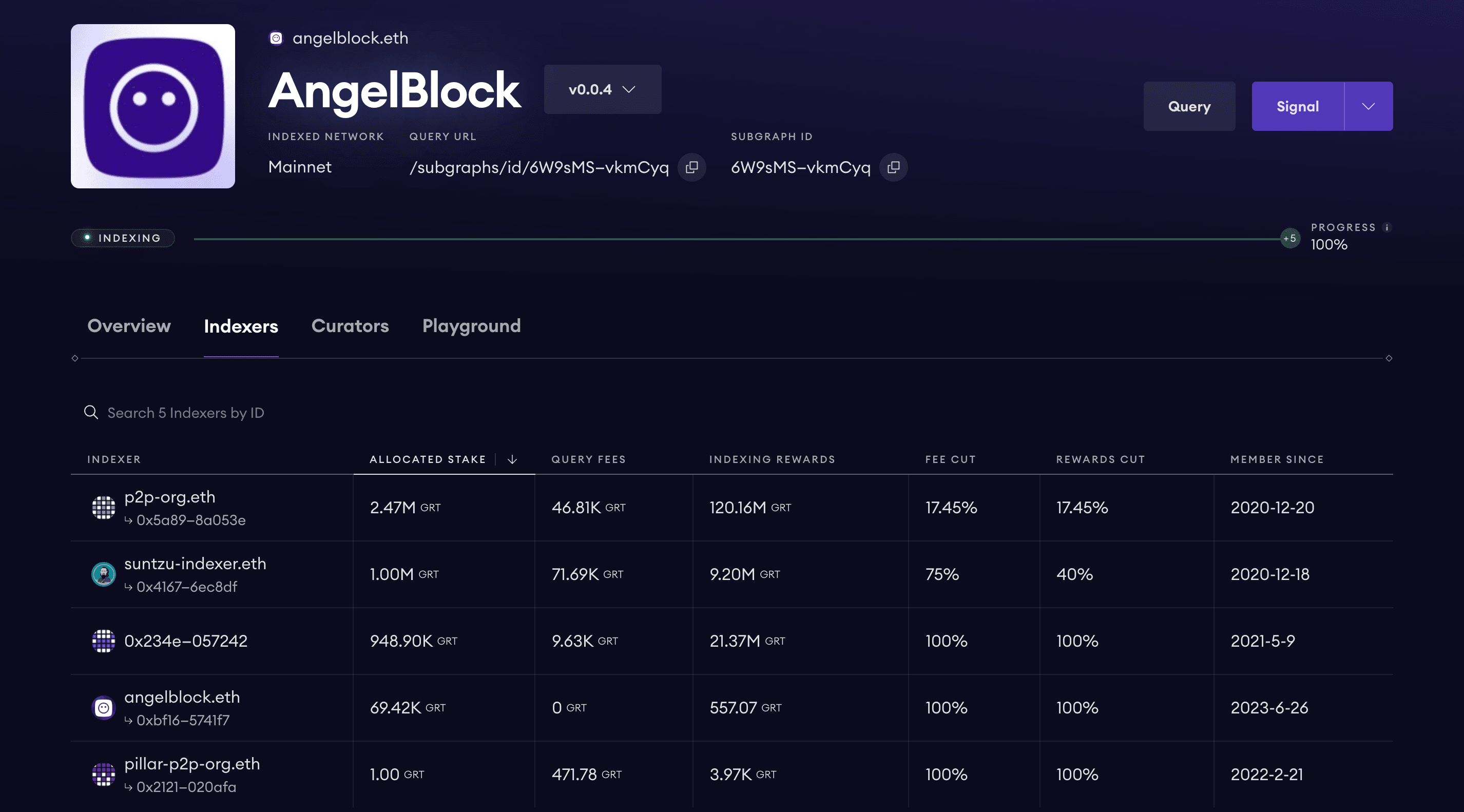Click the Indexer column header
1464x812 pixels.
(113, 459)
